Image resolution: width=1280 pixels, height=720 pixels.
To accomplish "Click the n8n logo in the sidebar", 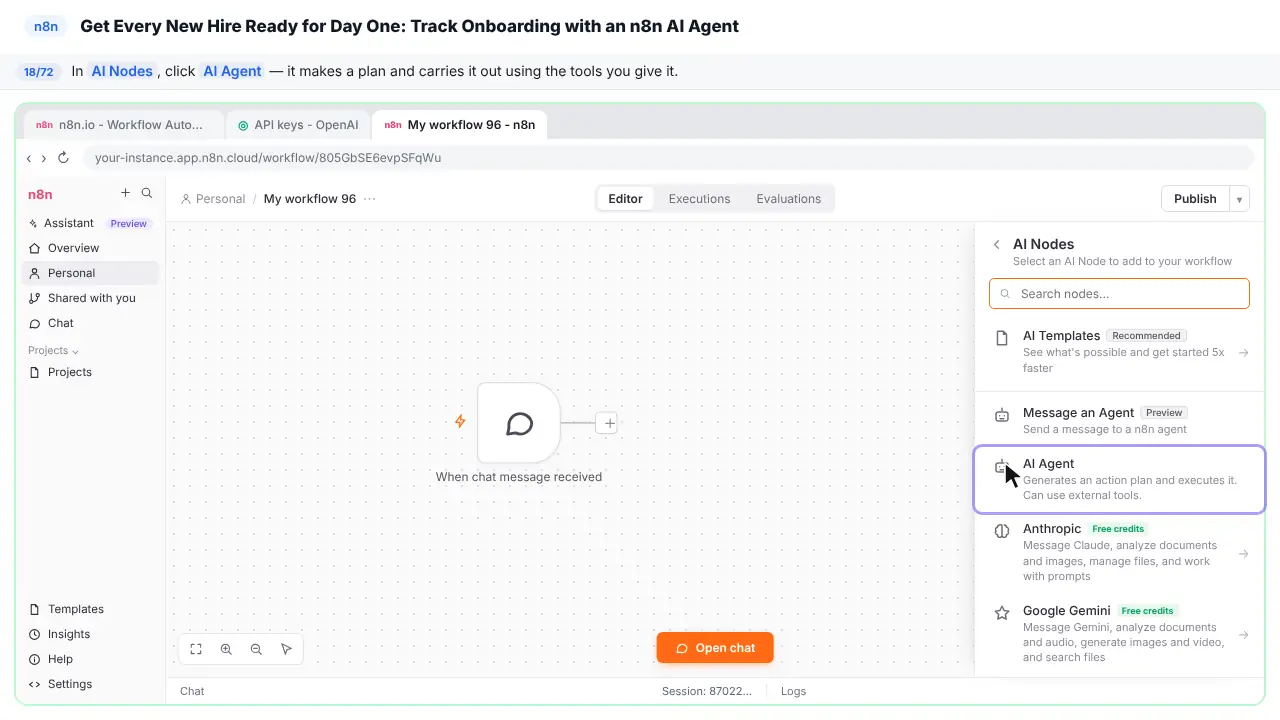I will click(x=40, y=194).
